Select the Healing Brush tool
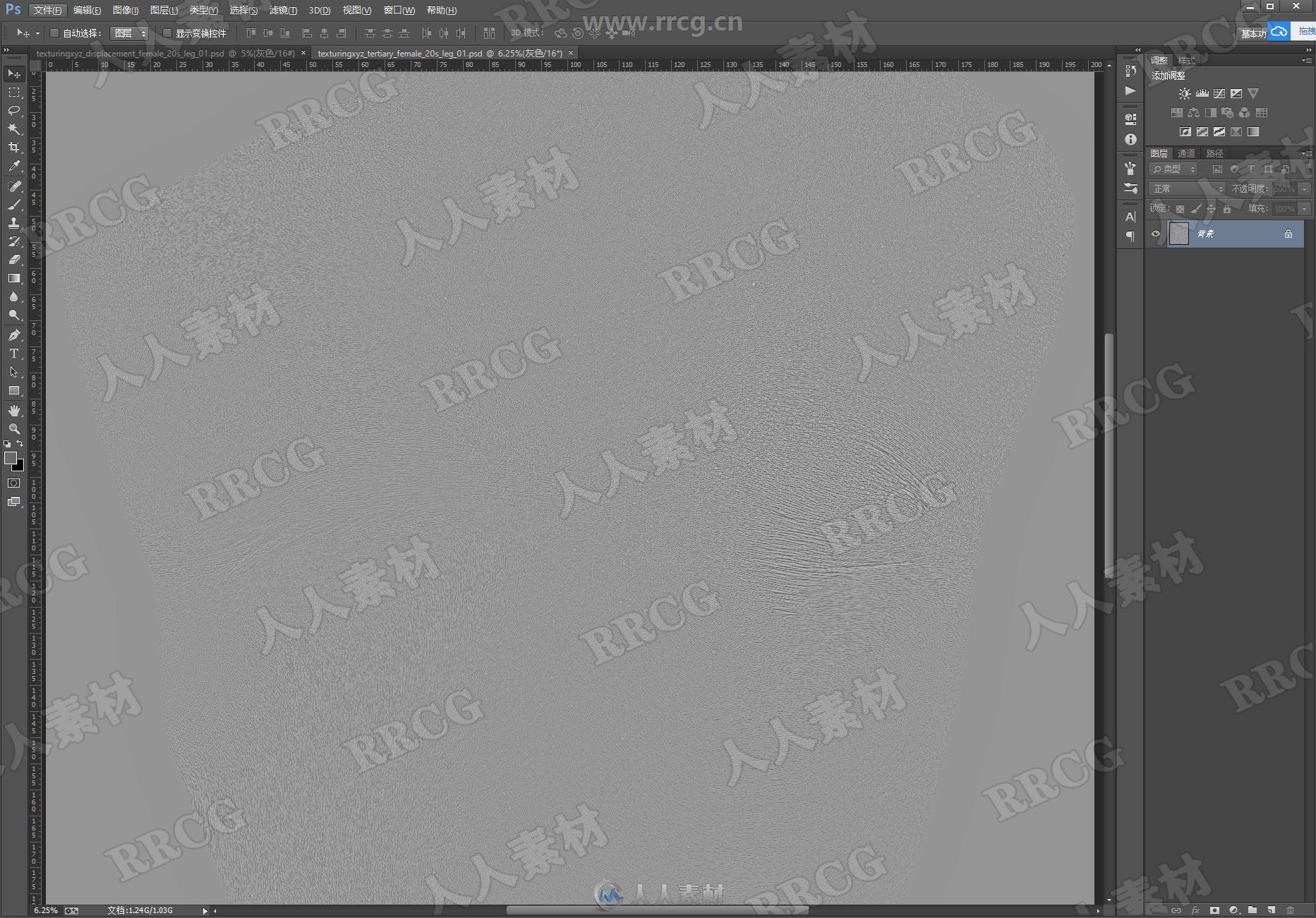 click(x=13, y=186)
